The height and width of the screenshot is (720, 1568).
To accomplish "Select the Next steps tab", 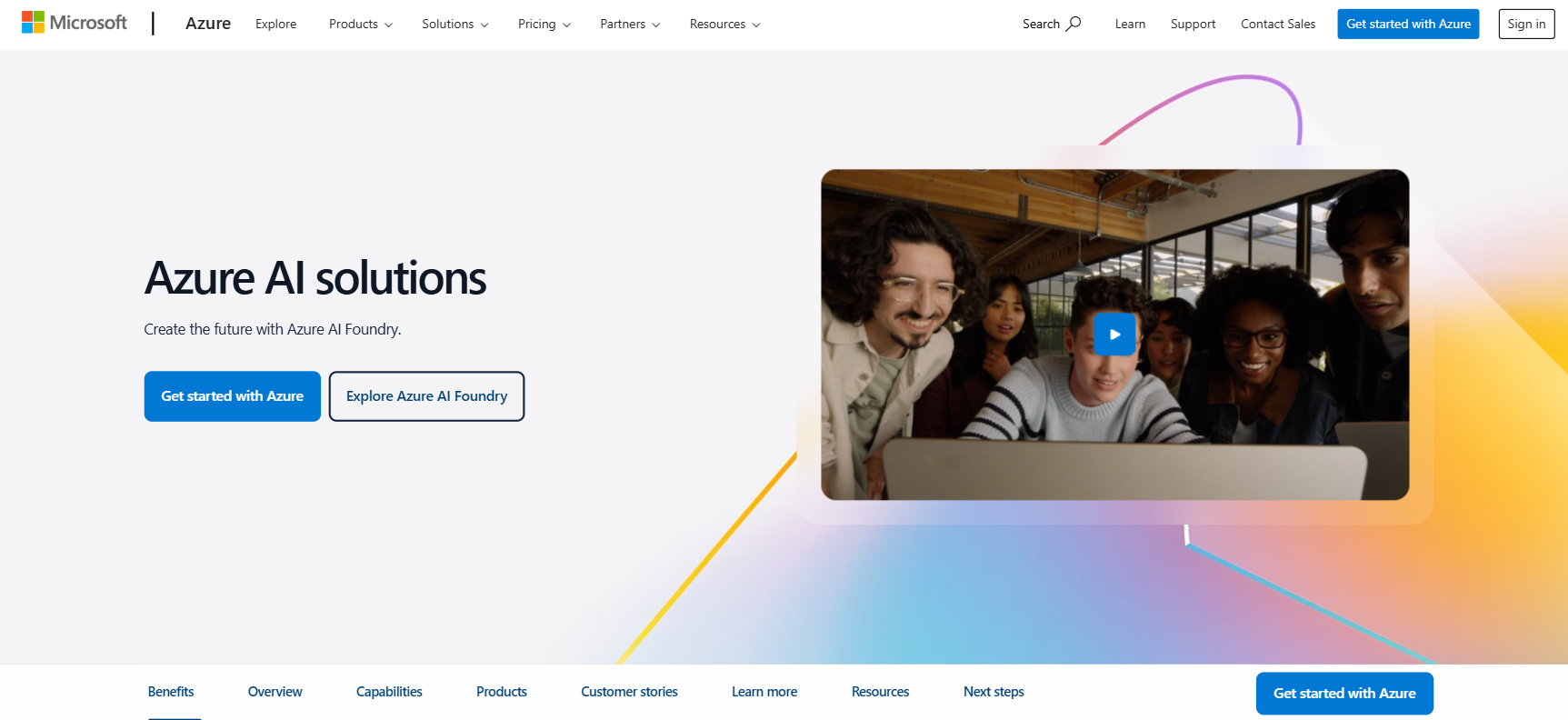I will click(994, 692).
